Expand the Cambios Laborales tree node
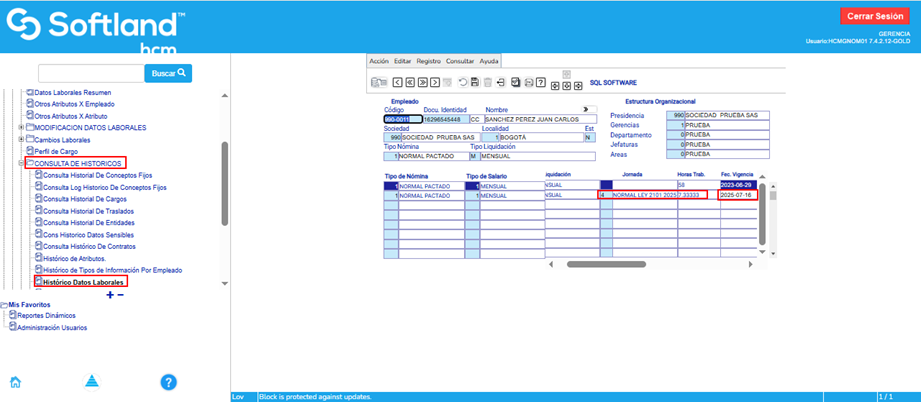Image resolution: width=921 pixels, height=402 pixels. [x=21, y=139]
